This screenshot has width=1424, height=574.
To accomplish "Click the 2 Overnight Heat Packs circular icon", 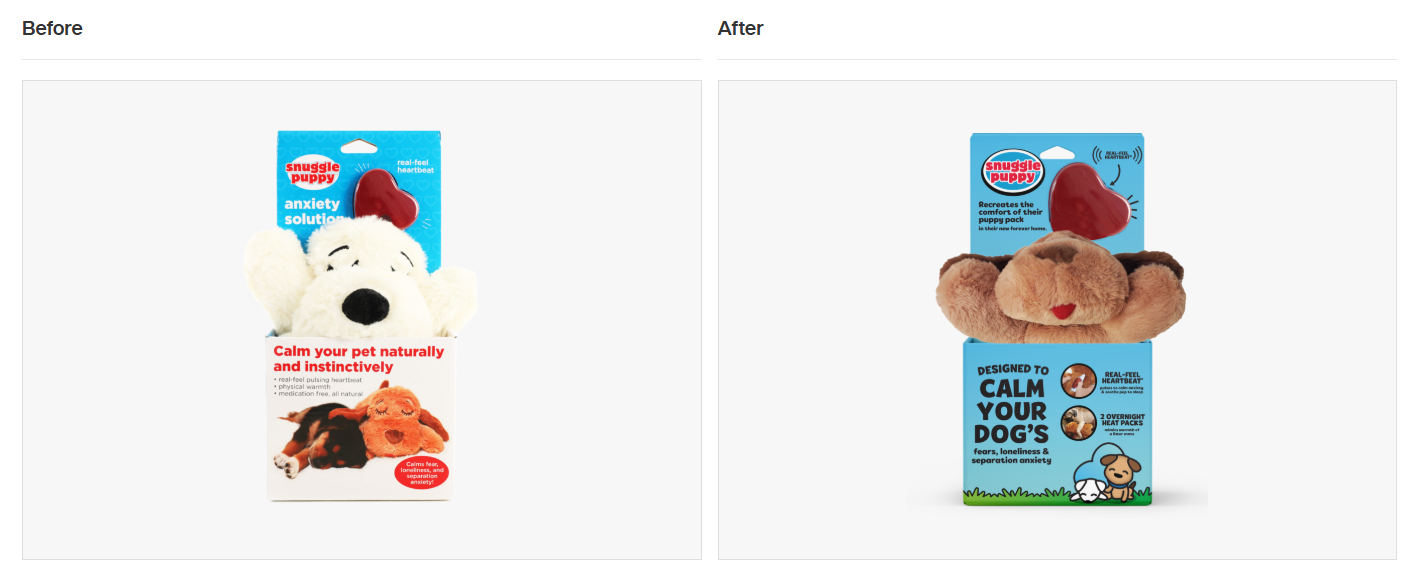I will point(1078,423).
